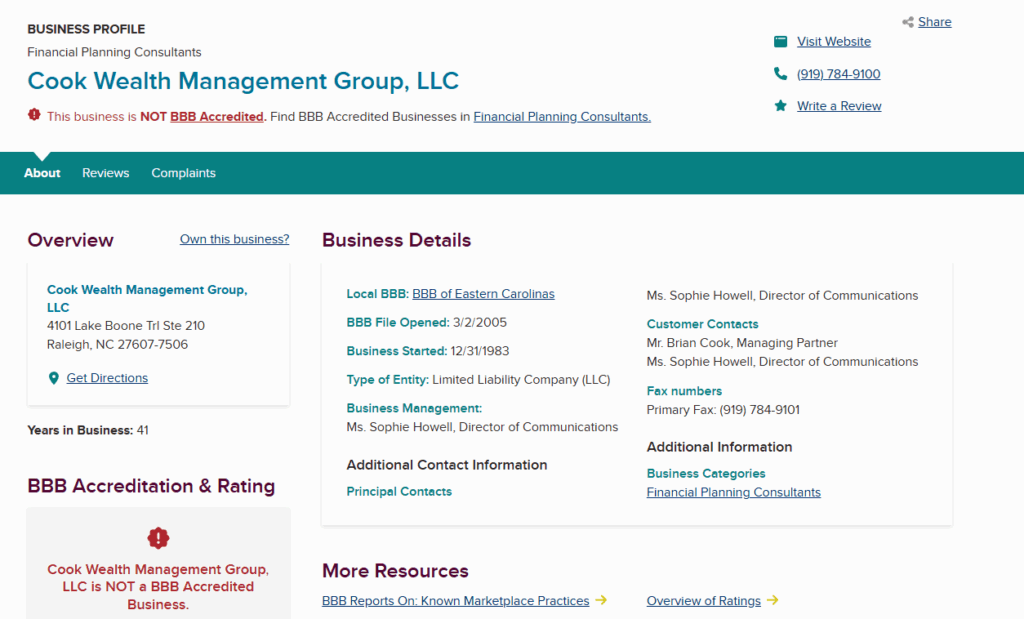Click the BUSINESS PROFILE label

[x=86, y=29]
